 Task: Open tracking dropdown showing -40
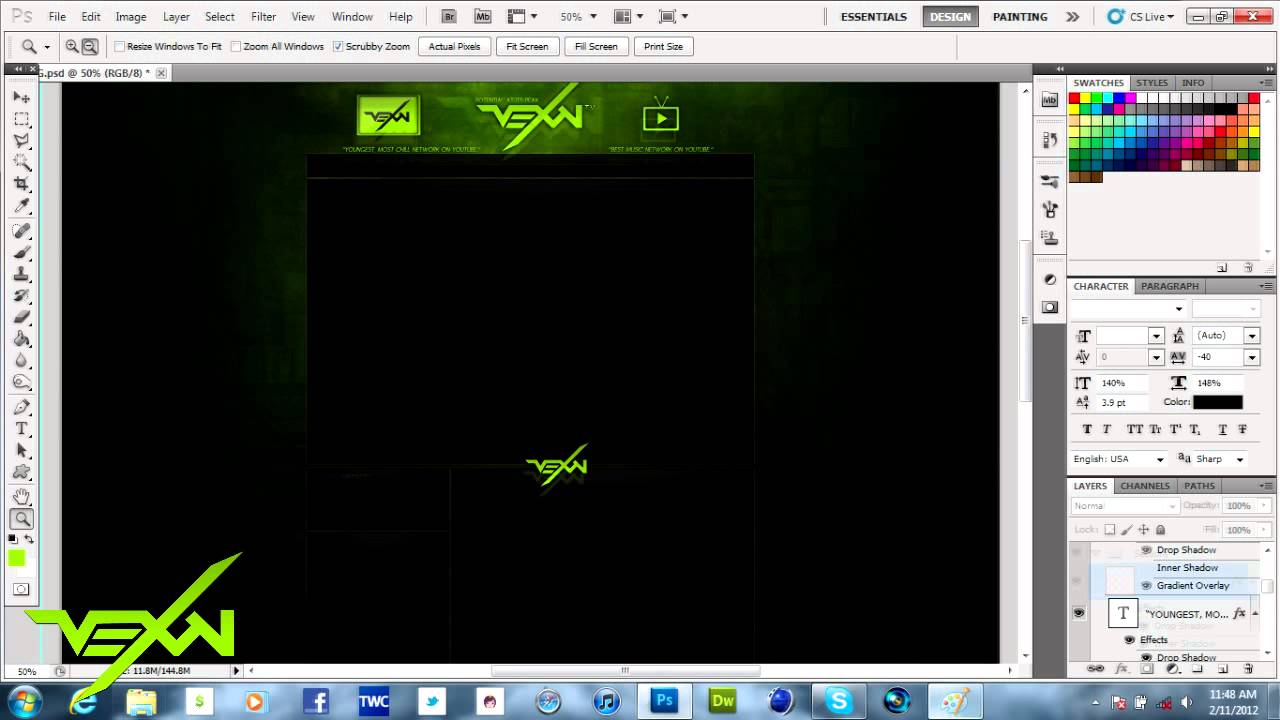[1251, 357]
